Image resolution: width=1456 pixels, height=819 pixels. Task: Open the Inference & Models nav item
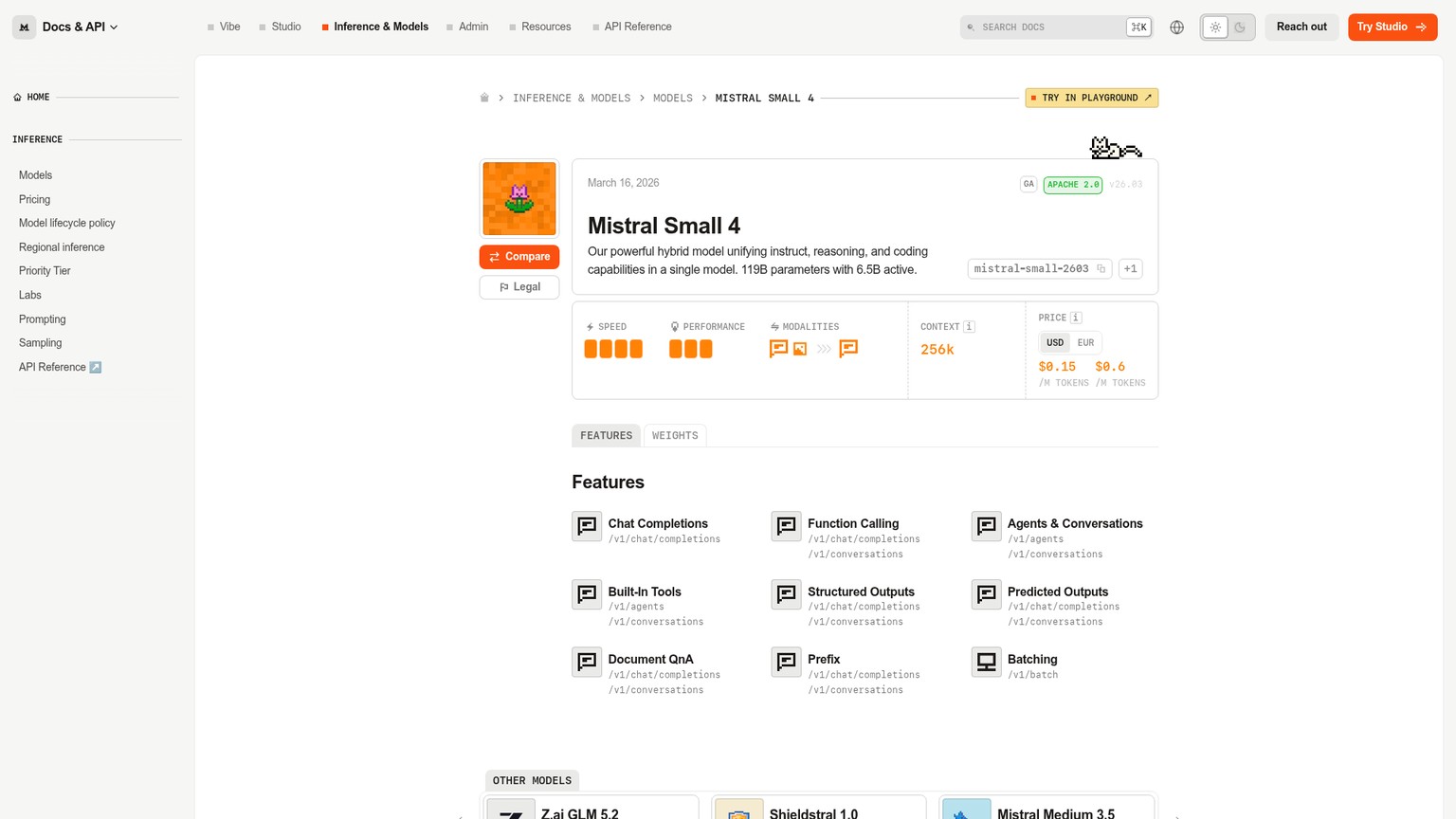[x=374, y=27]
